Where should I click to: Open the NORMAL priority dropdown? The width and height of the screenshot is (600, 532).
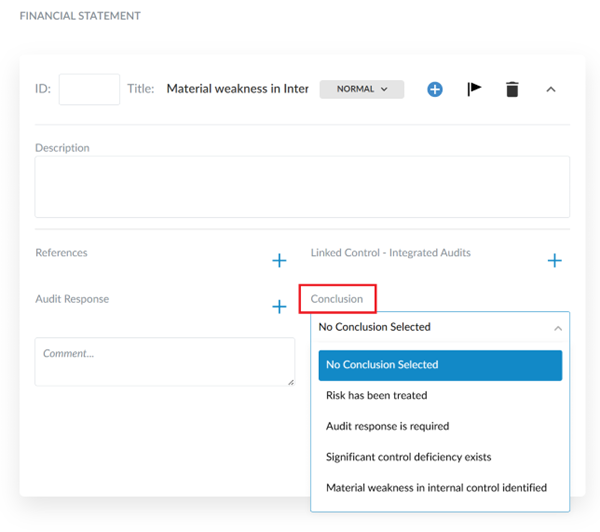pyautogui.click(x=361, y=89)
